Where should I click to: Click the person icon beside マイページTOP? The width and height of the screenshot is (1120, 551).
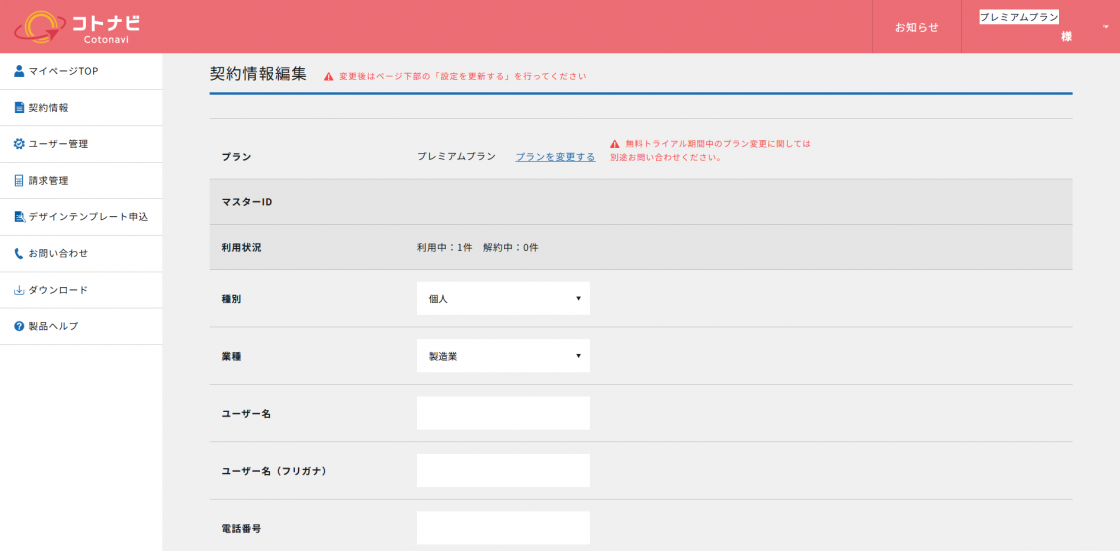[x=19, y=71]
